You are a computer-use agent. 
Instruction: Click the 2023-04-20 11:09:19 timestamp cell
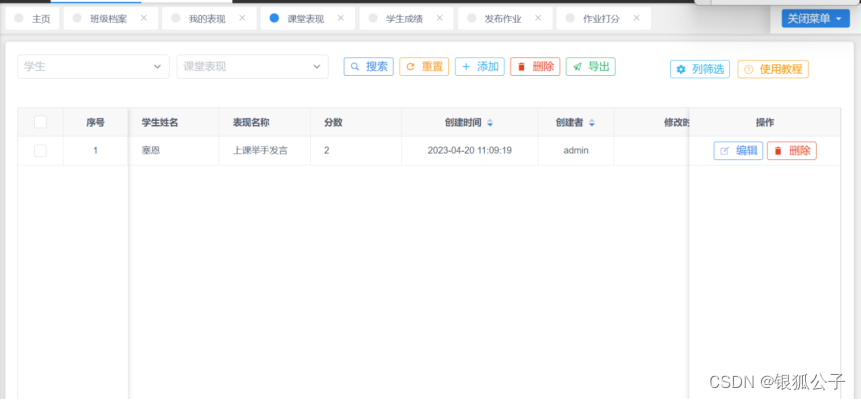click(470, 150)
